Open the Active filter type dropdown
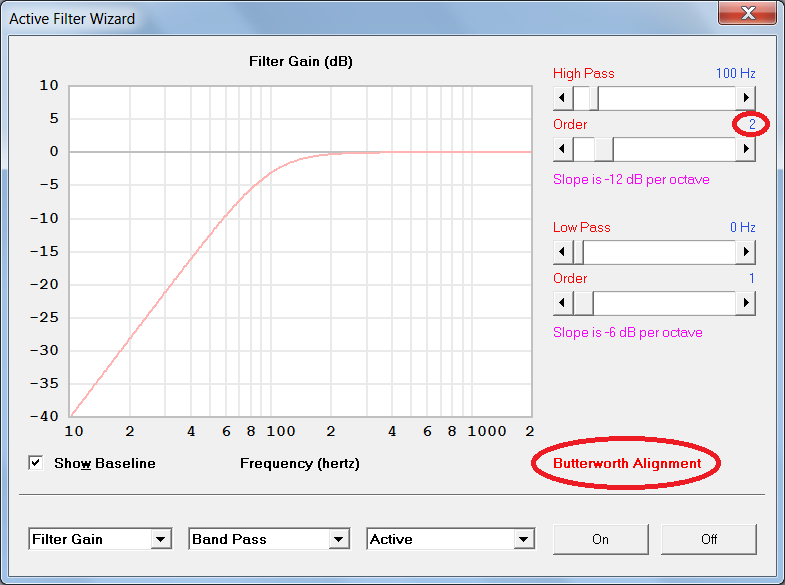The width and height of the screenshot is (785, 585). (451, 539)
